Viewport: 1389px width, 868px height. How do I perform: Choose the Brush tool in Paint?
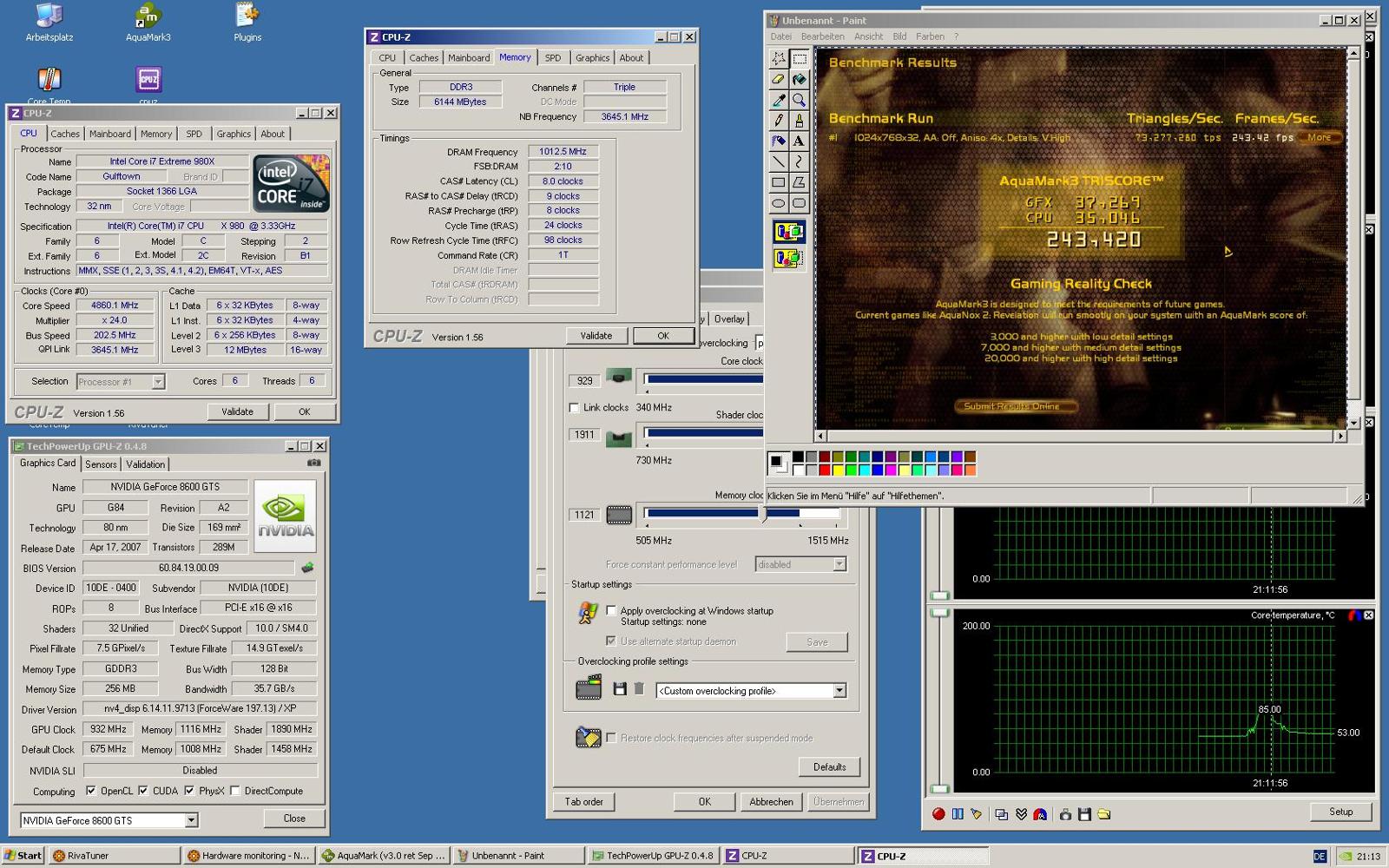(800, 121)
